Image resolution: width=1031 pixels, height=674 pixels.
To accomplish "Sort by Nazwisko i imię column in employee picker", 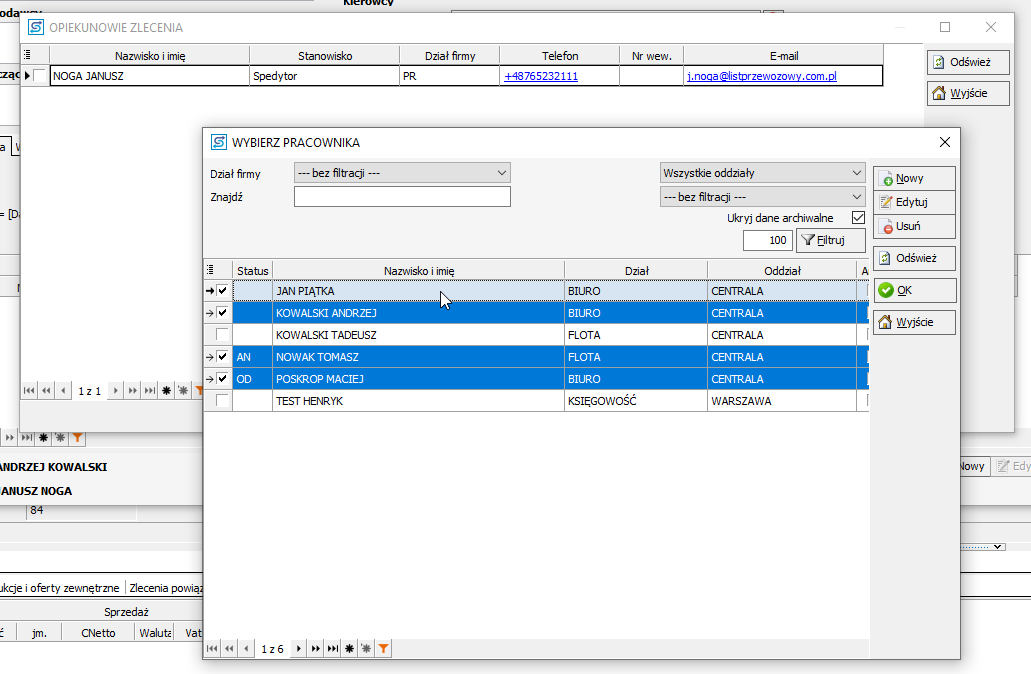I will pos(419,270).
